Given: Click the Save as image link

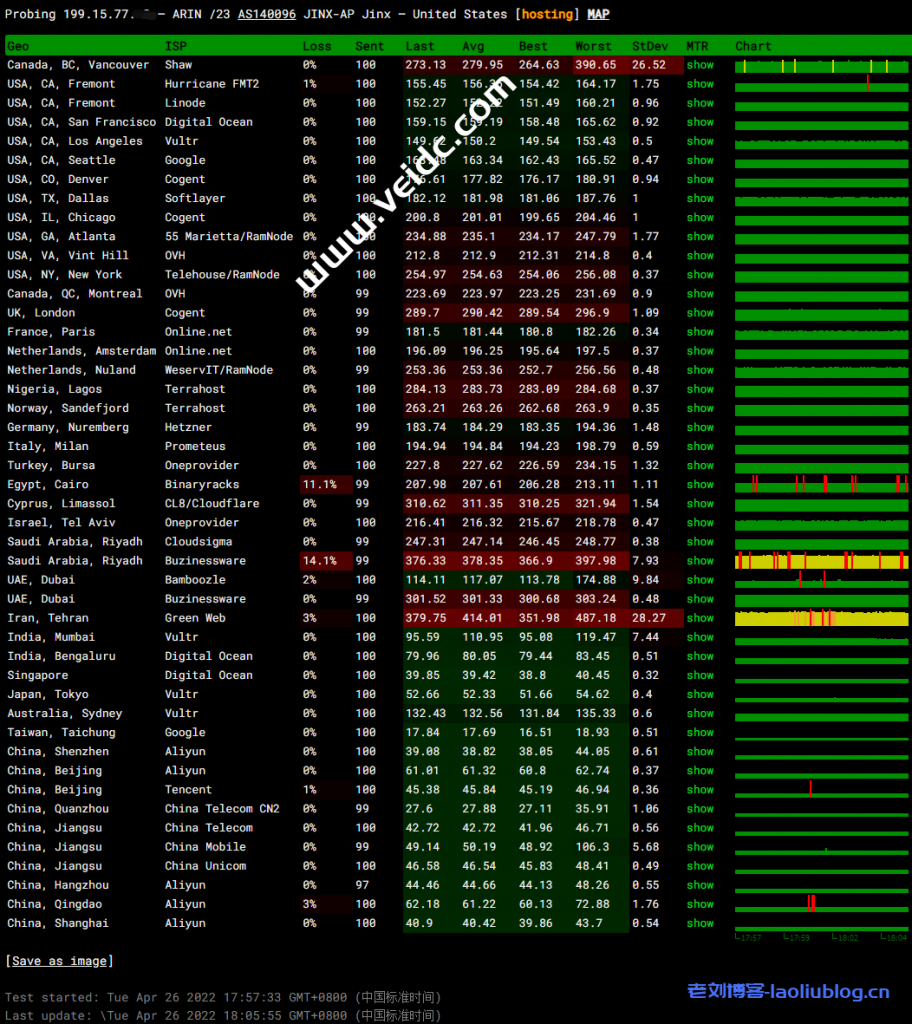Looking at the screenshot, I should (x=59, y=961).
